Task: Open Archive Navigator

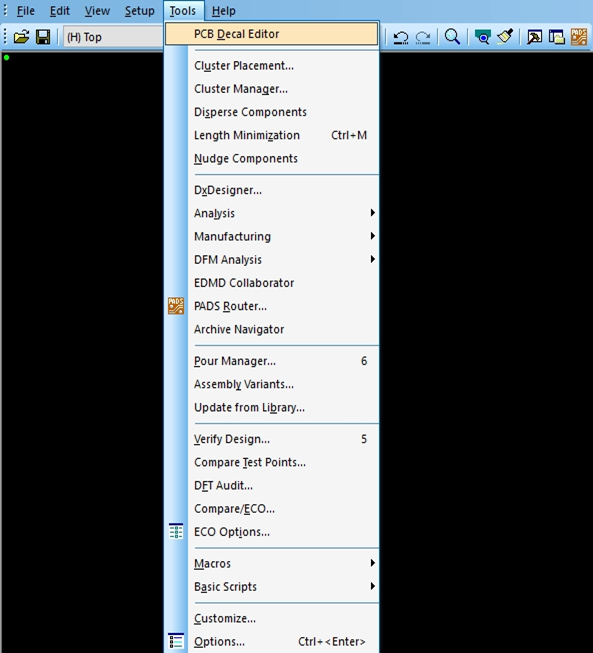Action: (x=272, y=329)
